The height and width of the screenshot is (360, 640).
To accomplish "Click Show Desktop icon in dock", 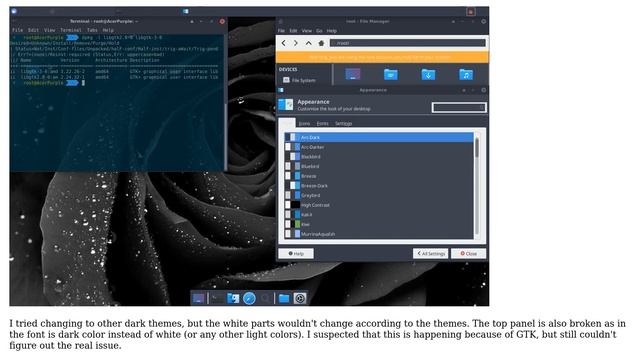I will pos(198,298).
